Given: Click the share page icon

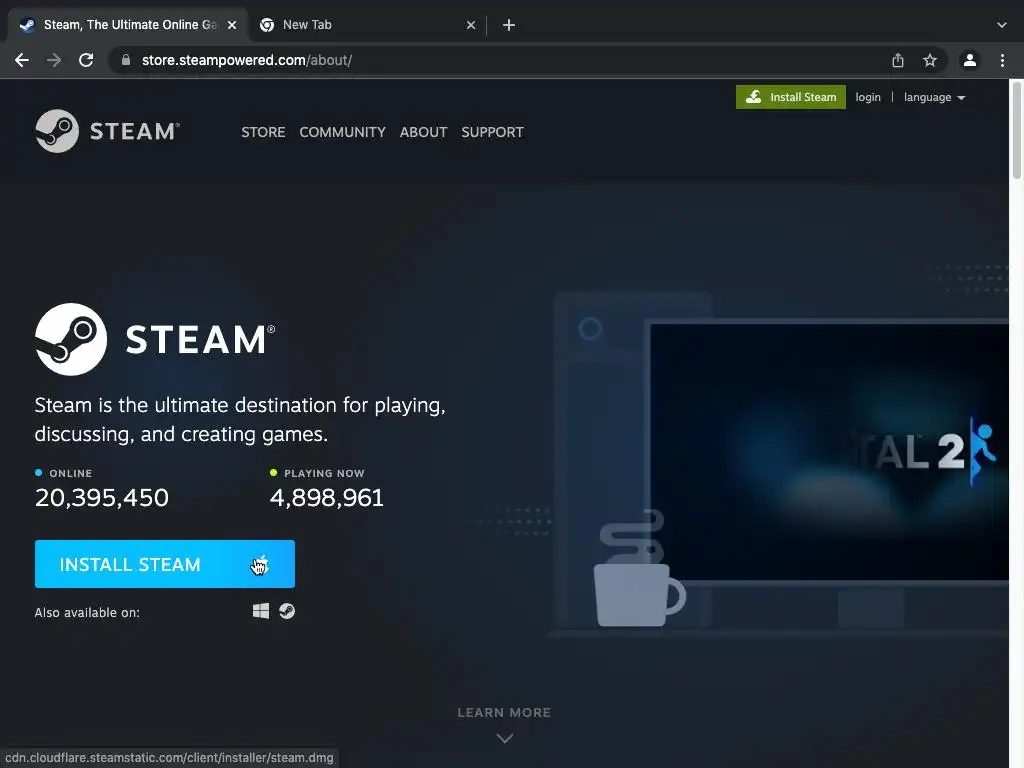Looking at the screenshot, I should 898,60.
